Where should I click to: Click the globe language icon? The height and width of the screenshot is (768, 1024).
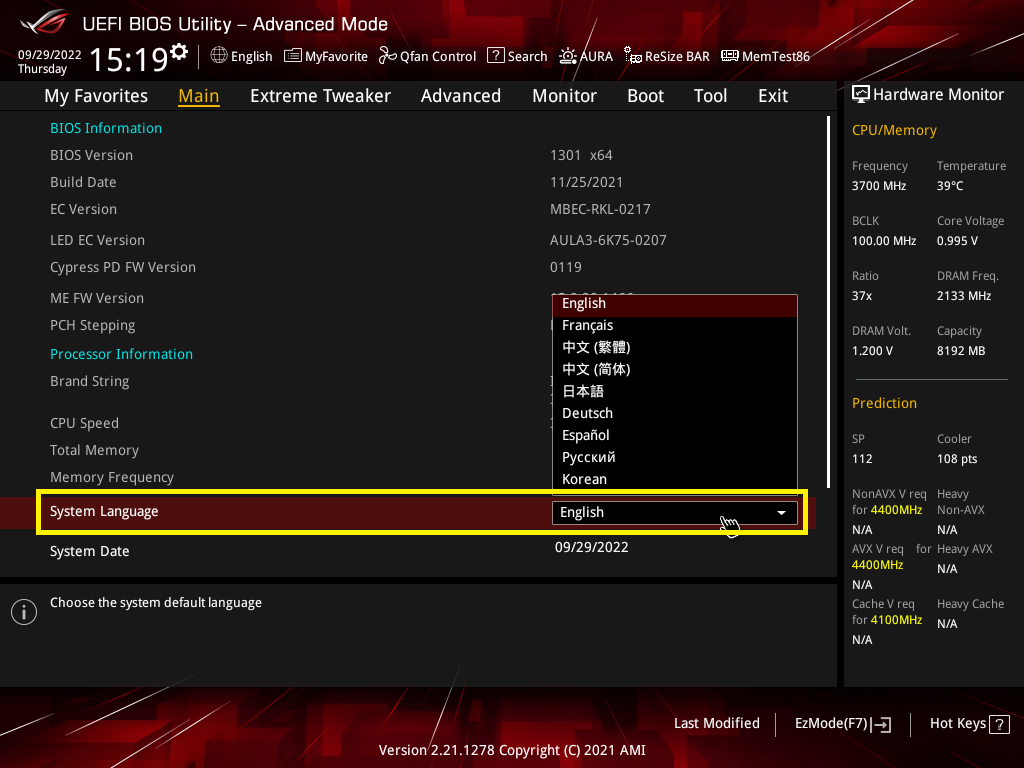tap(219, 56)
